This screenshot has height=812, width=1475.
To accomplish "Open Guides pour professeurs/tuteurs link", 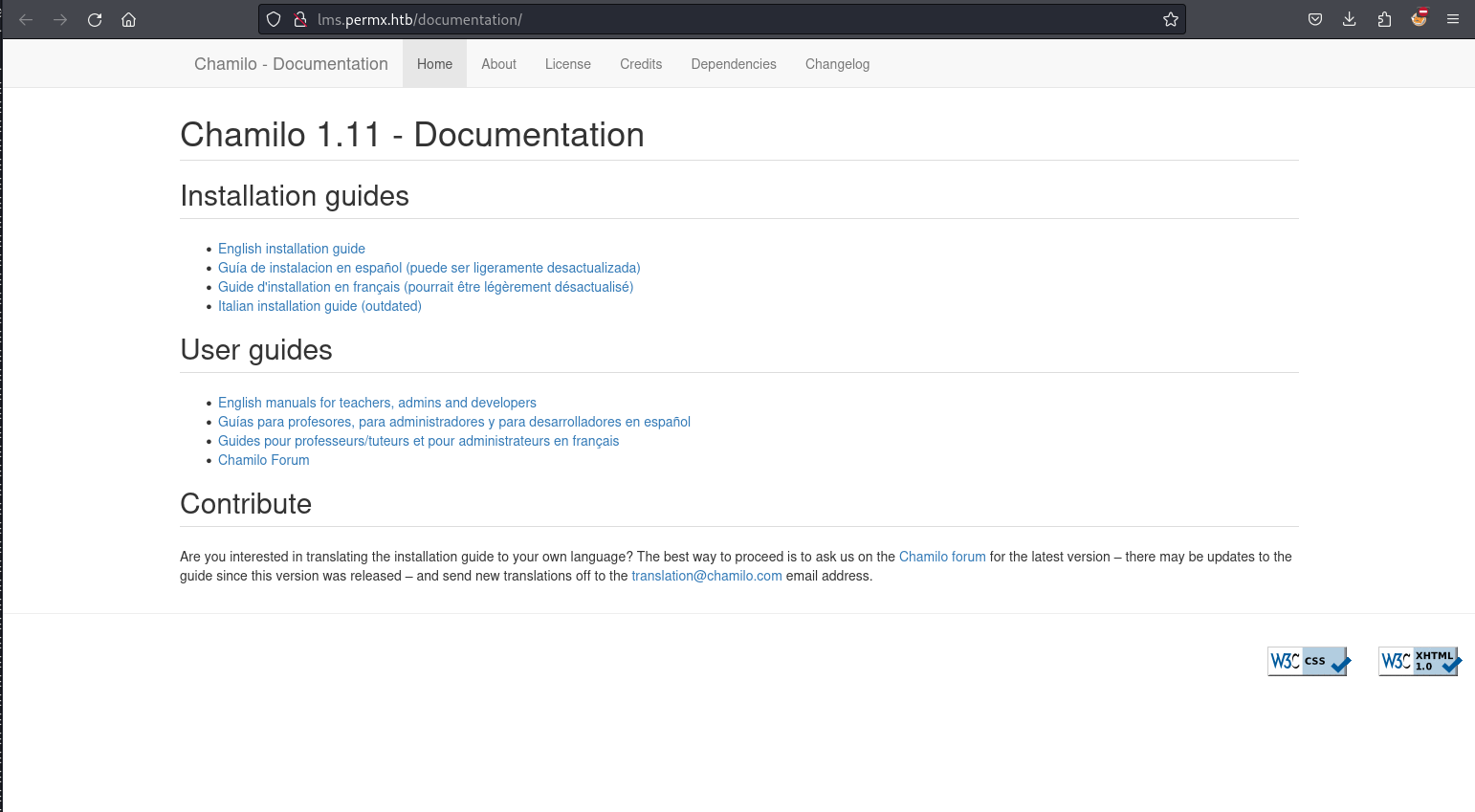I will coord(418,441).
